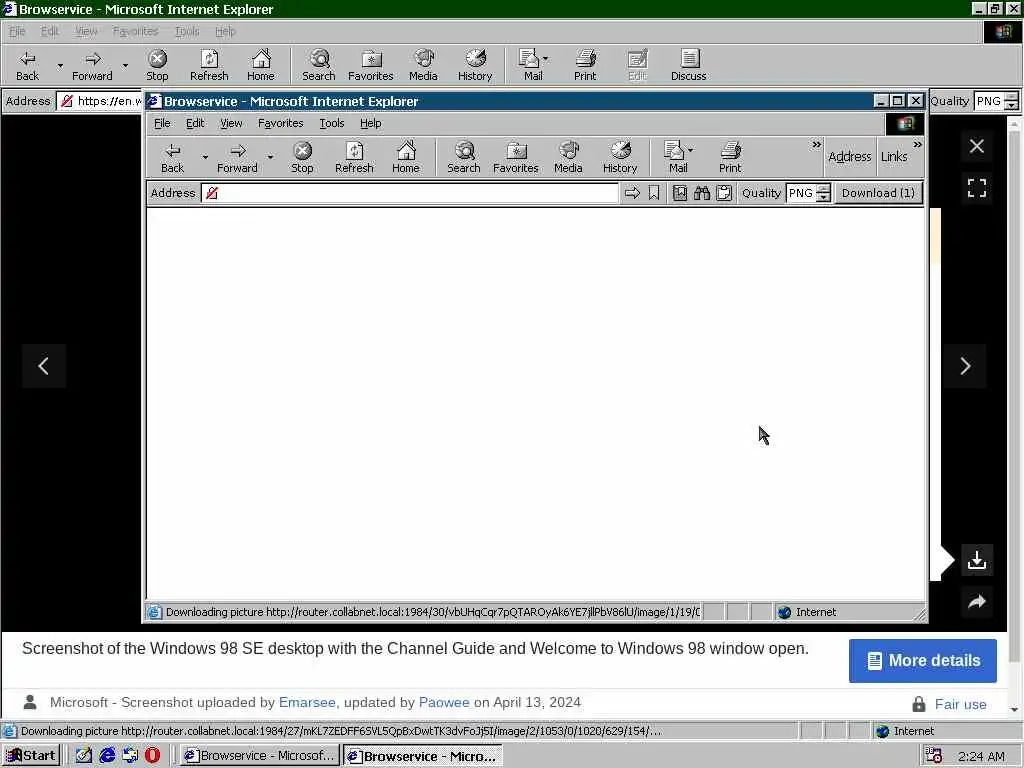Expand Forward dropdown arrow in background window
Screen dimensions: 1024x768
(125, 65)
